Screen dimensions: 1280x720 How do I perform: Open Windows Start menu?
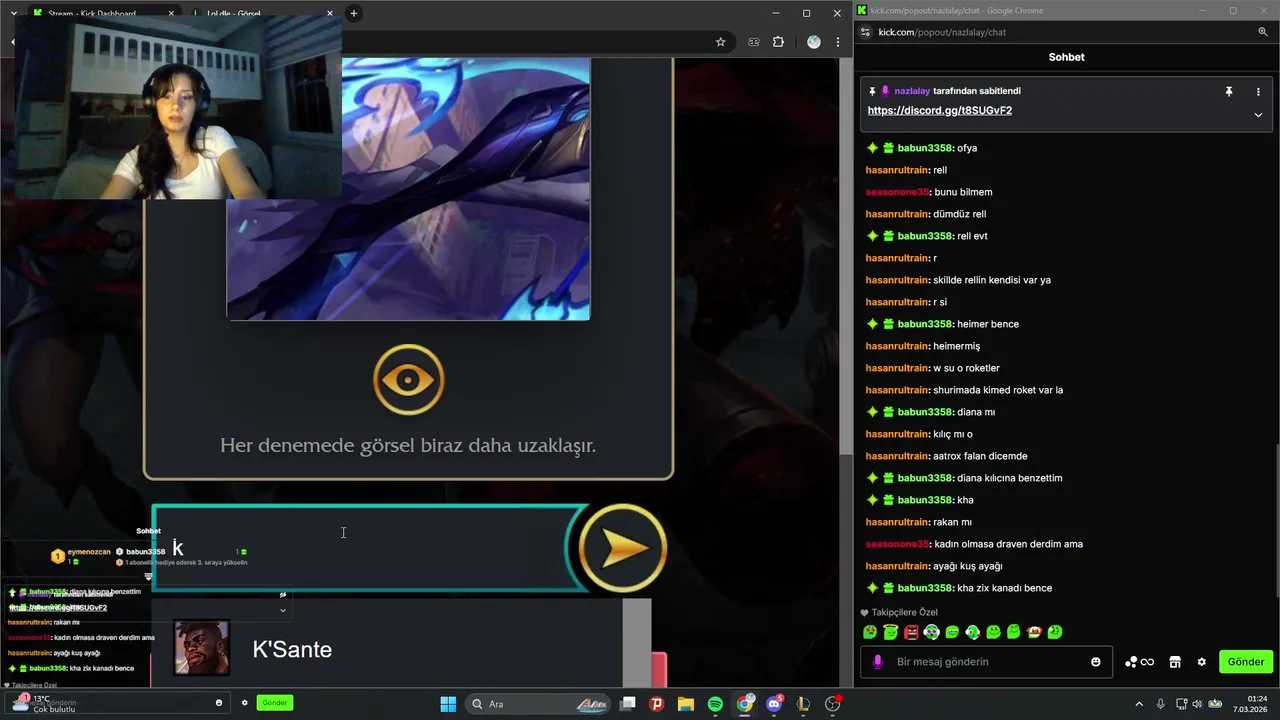click(448, 704)
